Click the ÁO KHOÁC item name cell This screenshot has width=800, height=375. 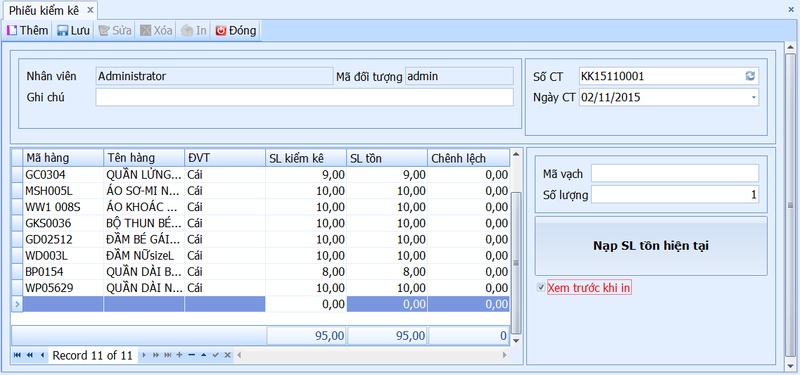point(144,207)
